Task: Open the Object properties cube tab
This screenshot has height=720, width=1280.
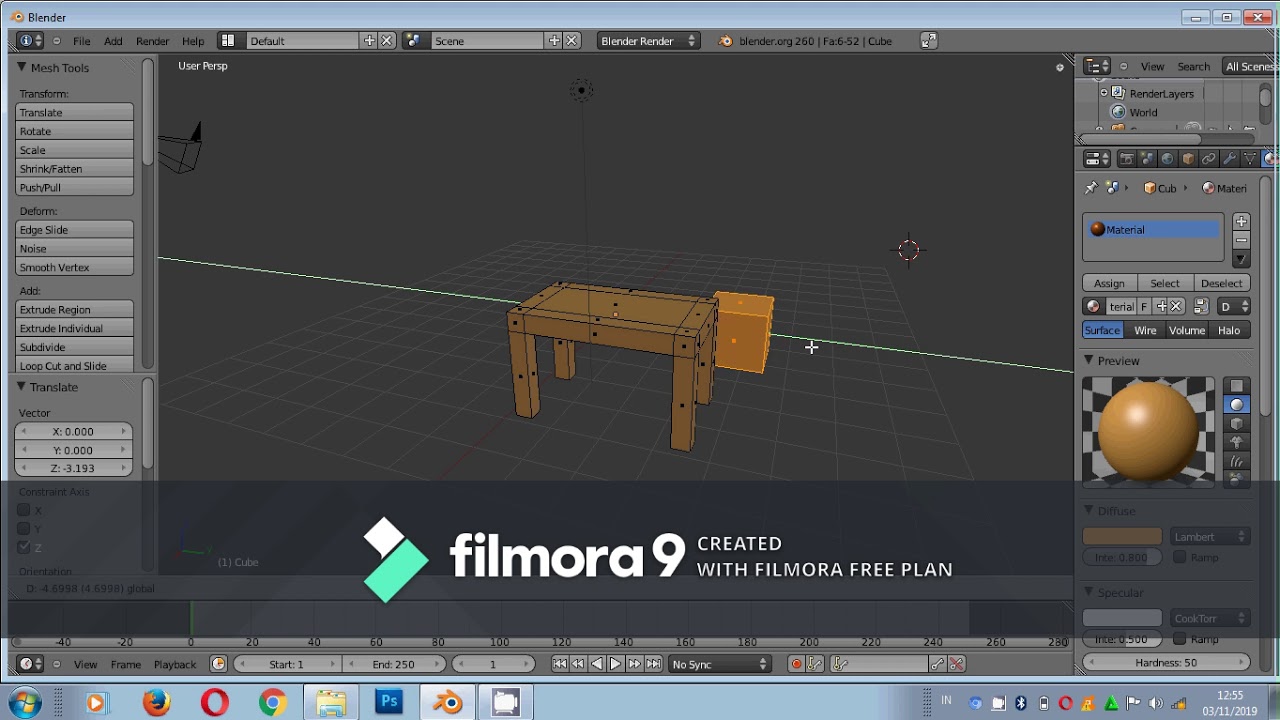Action: click(1188, 159)
